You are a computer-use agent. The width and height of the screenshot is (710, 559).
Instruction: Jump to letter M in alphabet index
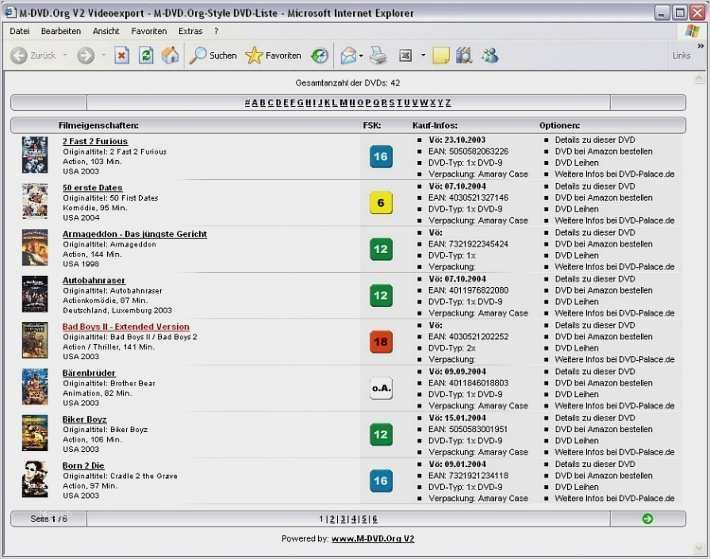(x=343, y=103)
